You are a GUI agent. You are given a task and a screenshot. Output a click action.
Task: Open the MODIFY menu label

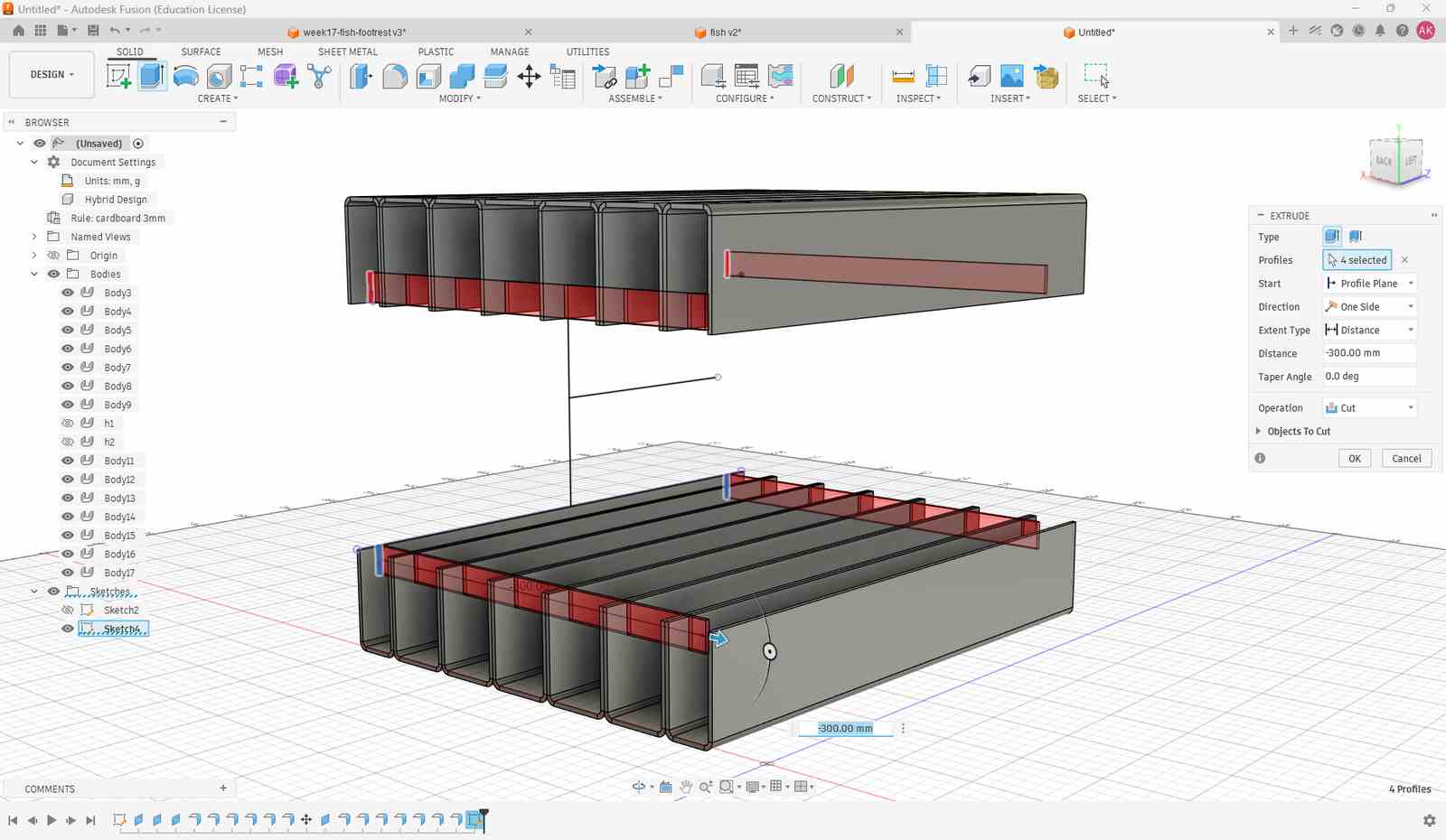pos(460,98)
